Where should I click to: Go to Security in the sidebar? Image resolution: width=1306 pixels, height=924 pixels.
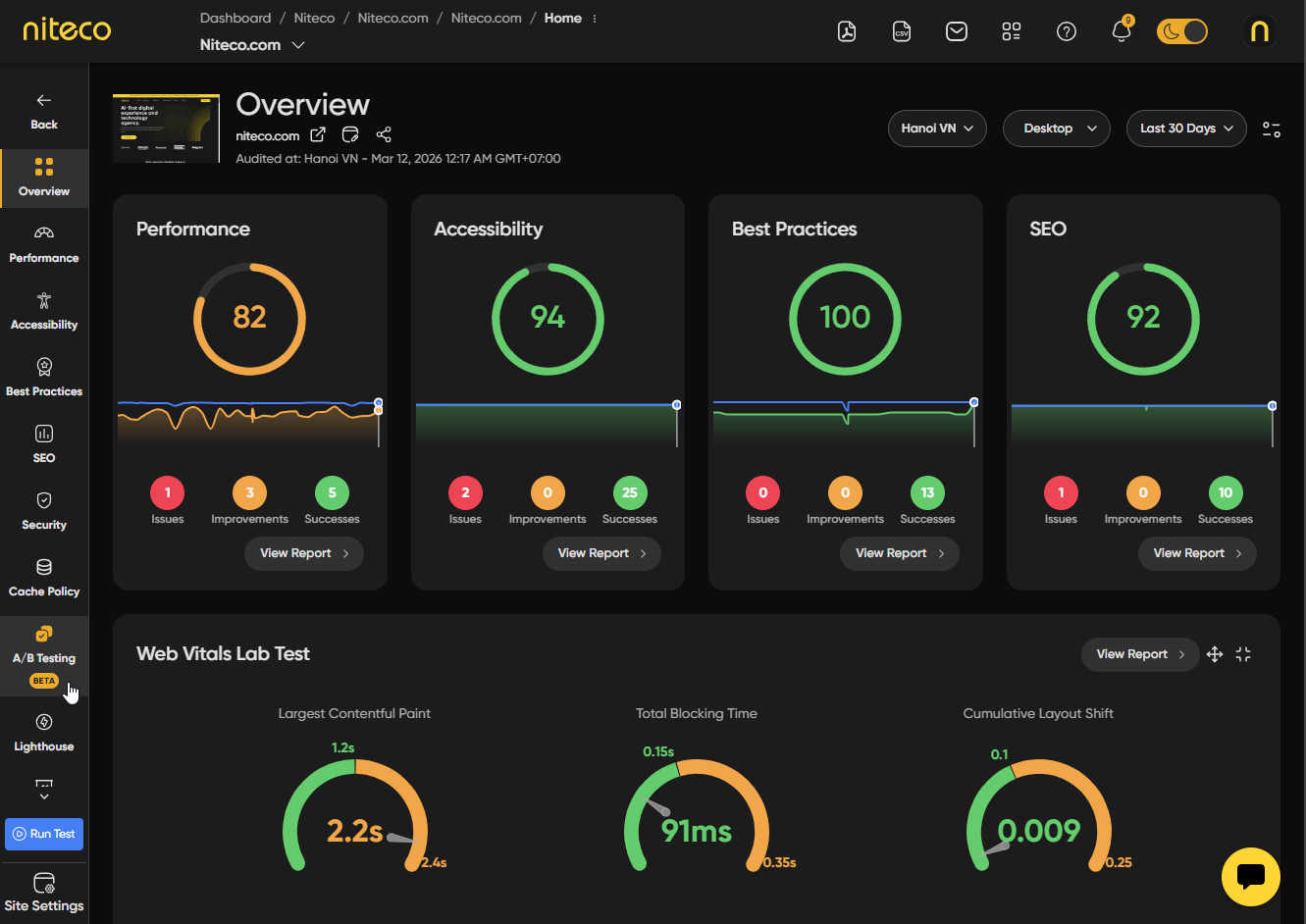44,511
